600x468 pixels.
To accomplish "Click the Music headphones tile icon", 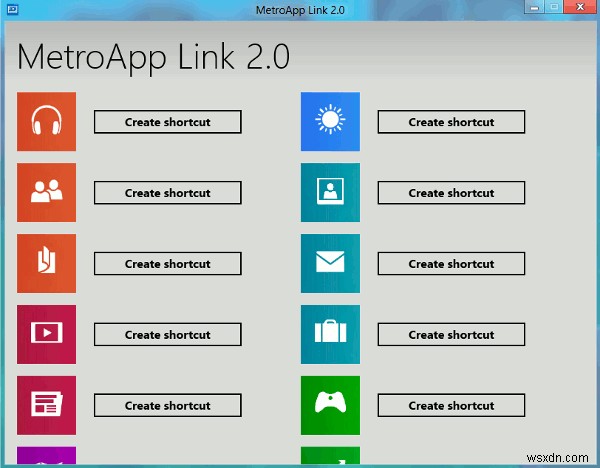I will click(46, 121).
